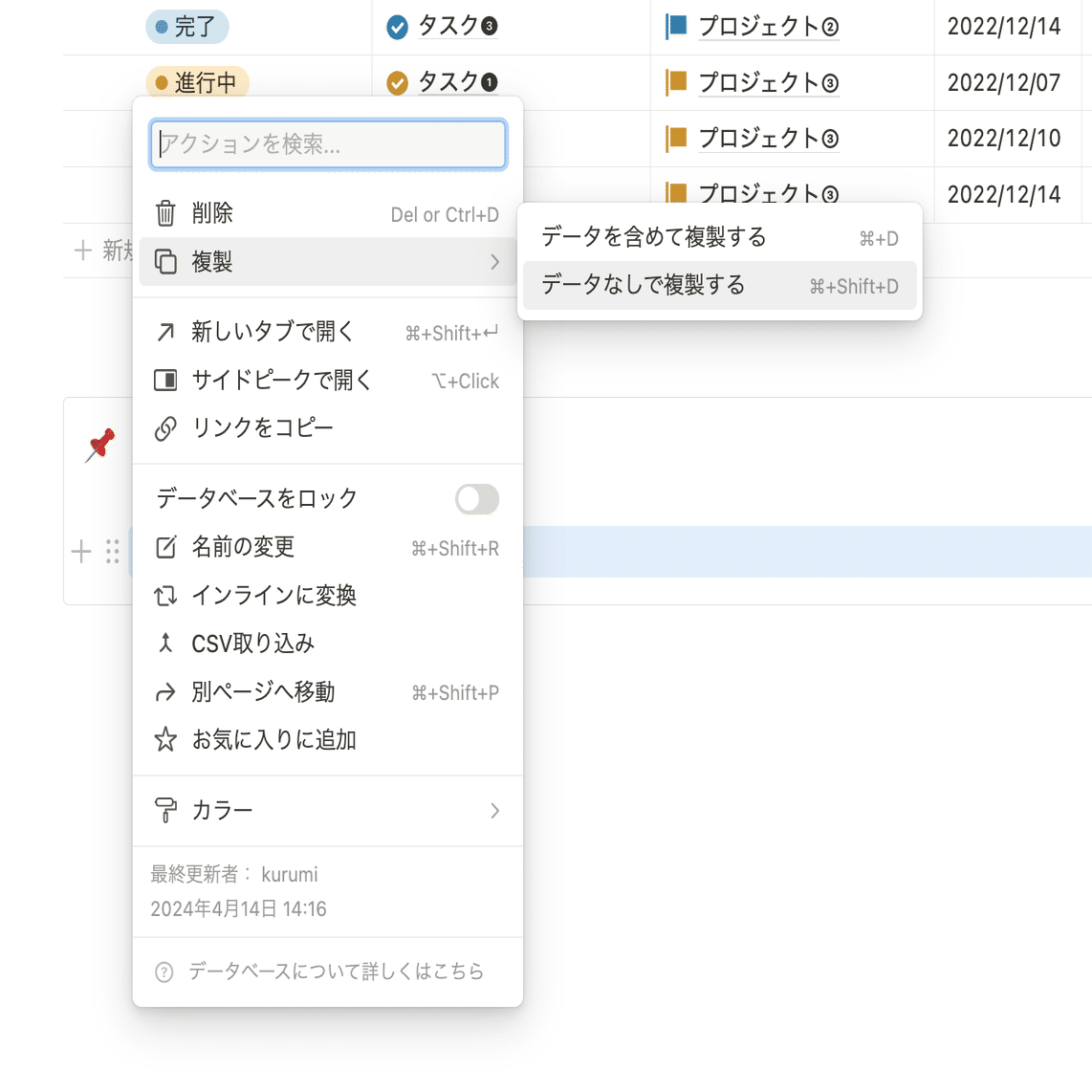Click the six-dot drag handle icon
The height and width of the screenshot is (1092, 1092).
click(112, 551)
